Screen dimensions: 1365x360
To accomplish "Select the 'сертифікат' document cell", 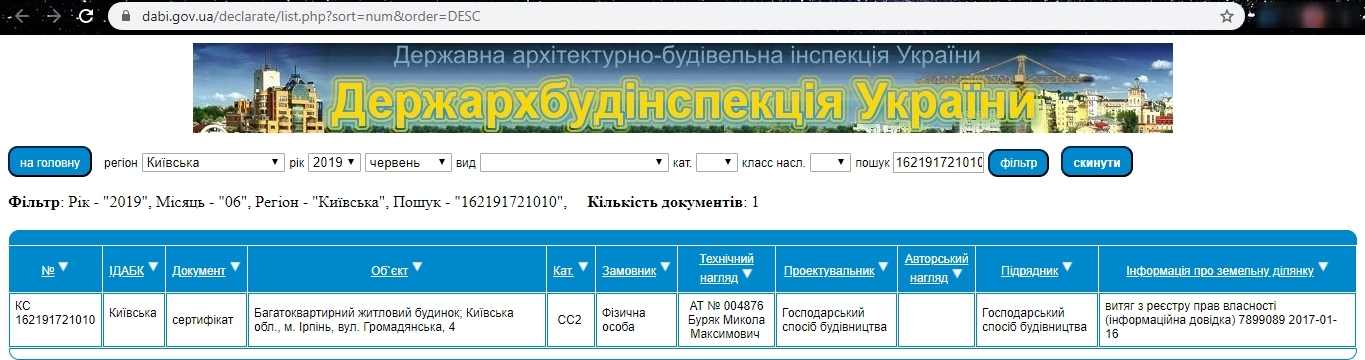I will tap(207, 319).
